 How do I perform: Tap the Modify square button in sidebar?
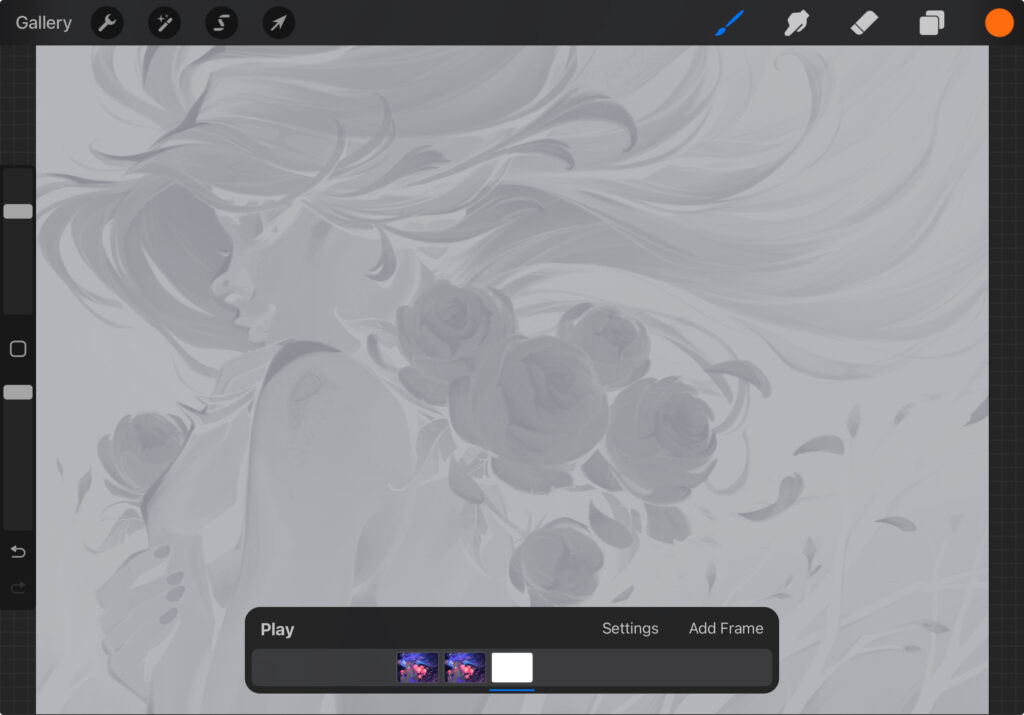coord(18,349)
